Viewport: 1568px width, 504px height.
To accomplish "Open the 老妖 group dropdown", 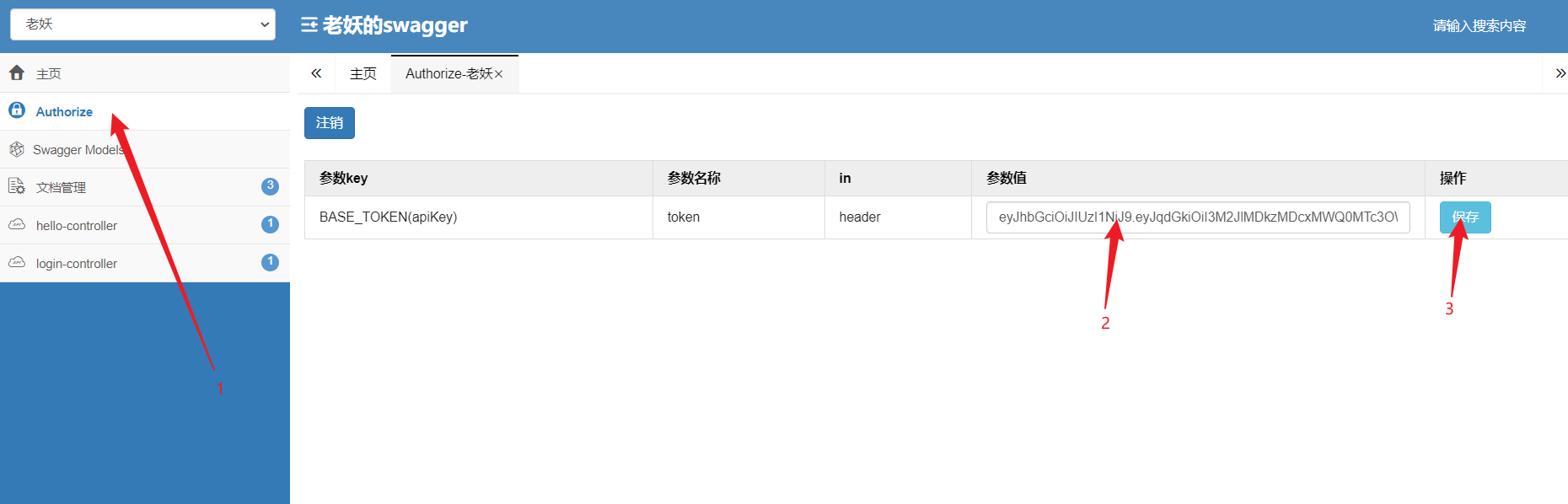I will (142, 24).
